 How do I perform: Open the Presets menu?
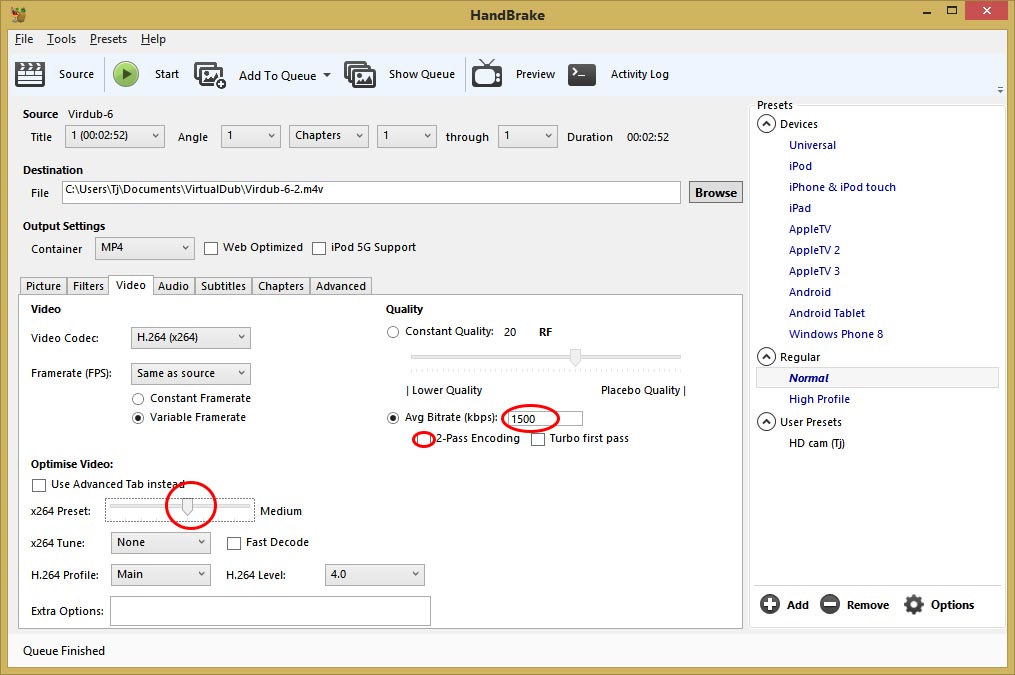coord(108,39)
